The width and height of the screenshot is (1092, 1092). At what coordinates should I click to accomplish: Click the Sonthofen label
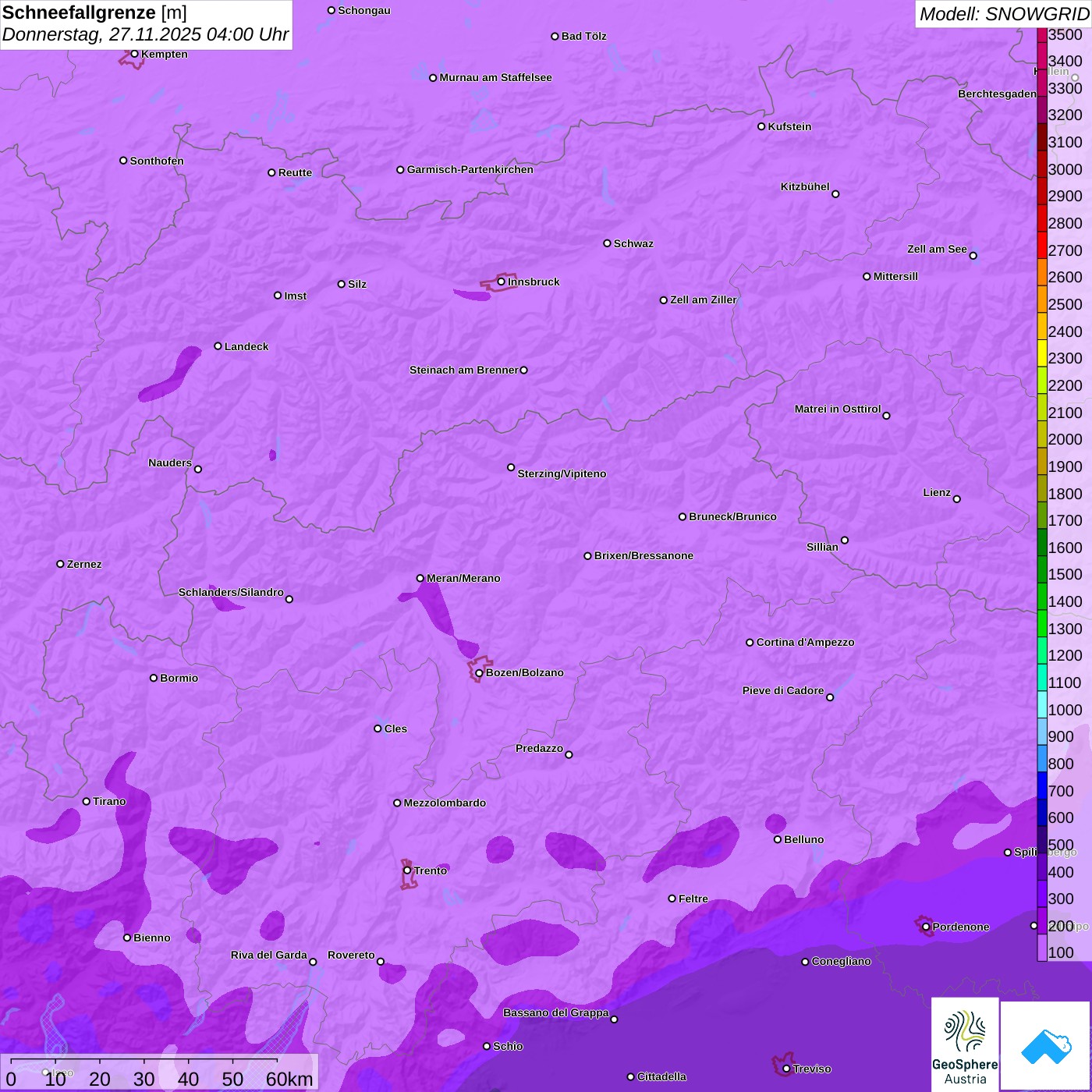point(157,161)
